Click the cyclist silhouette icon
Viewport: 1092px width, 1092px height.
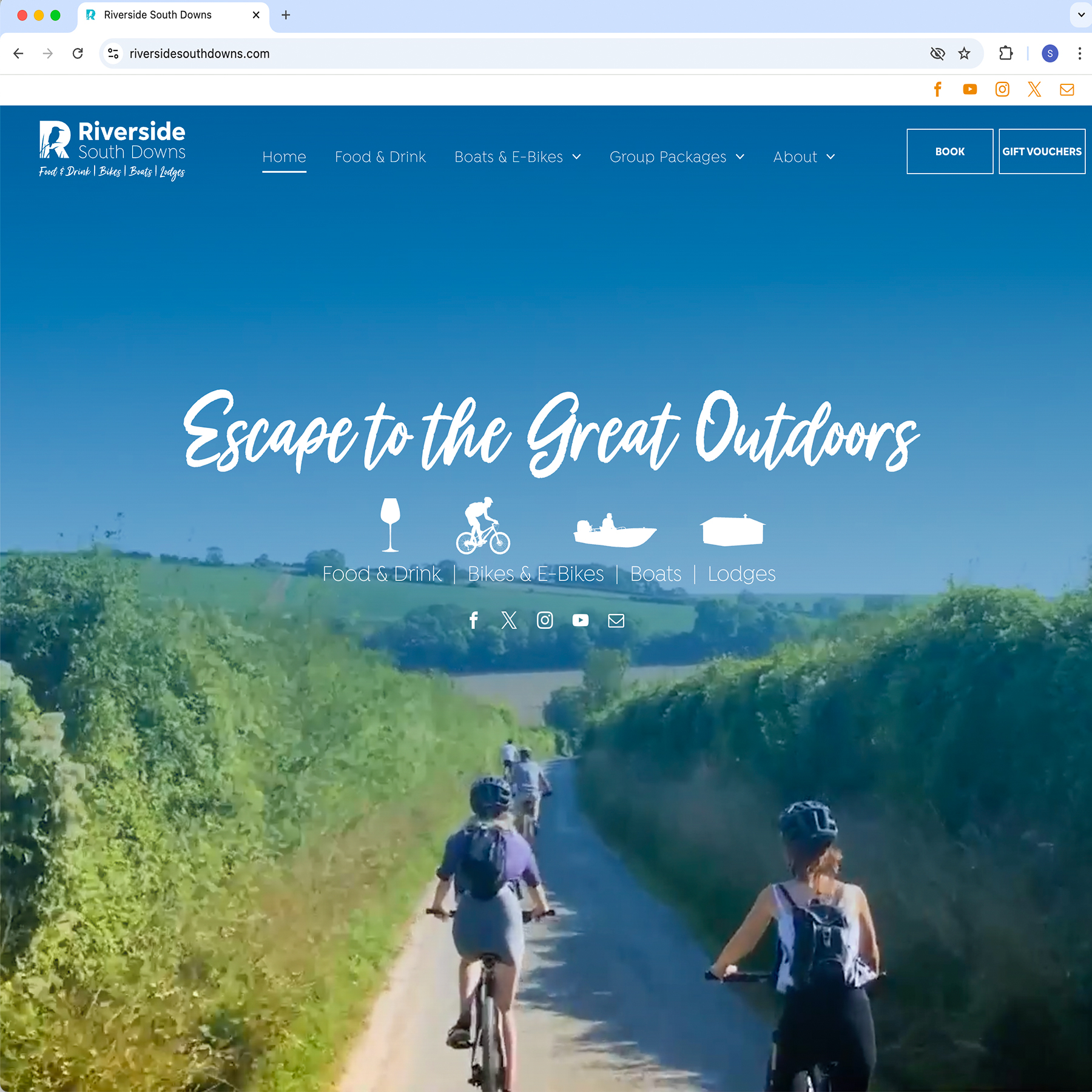tap(483, 526)
